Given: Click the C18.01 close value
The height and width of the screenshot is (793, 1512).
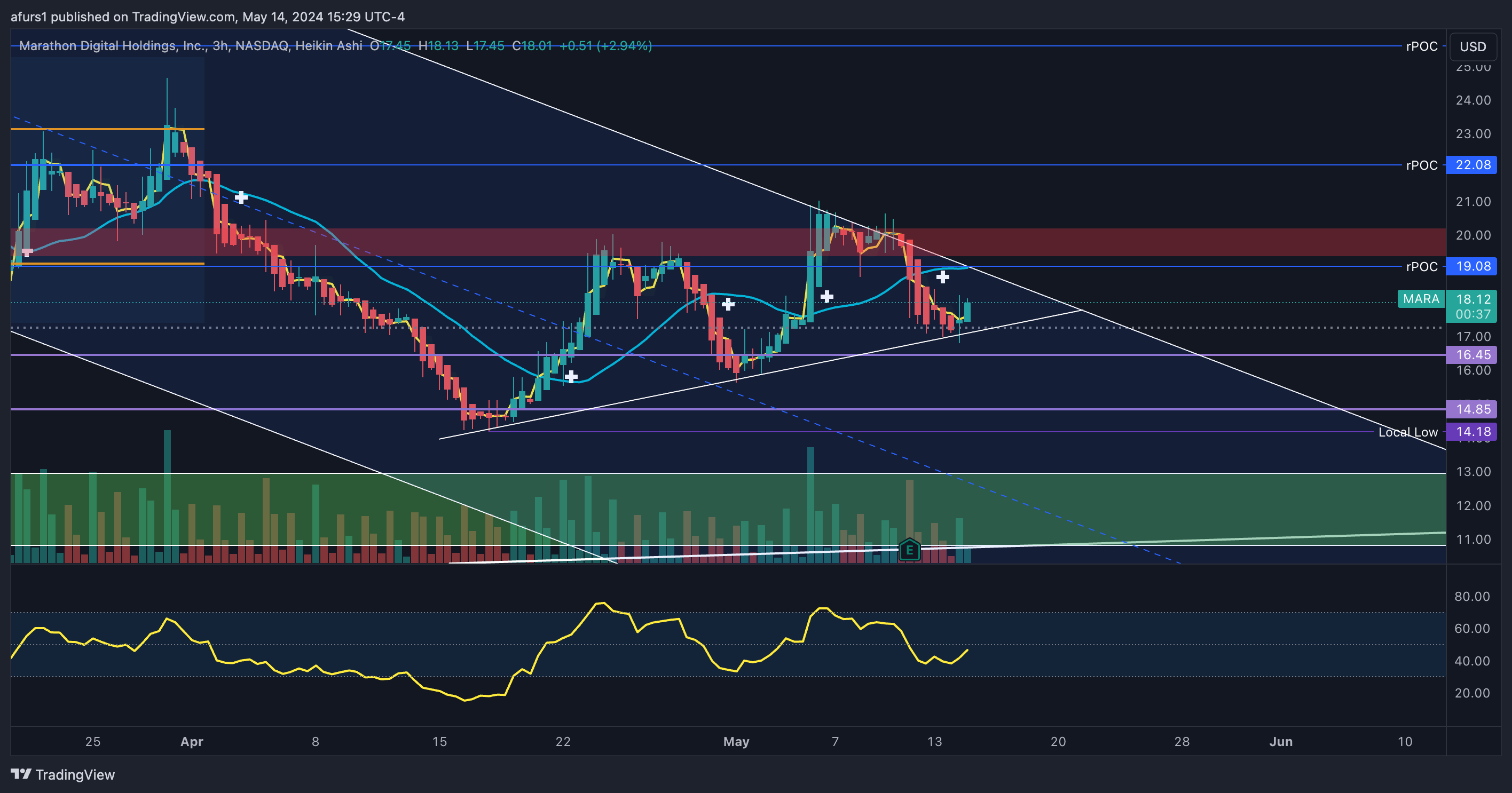Looking at the screenshot, I should click(532, 46).
